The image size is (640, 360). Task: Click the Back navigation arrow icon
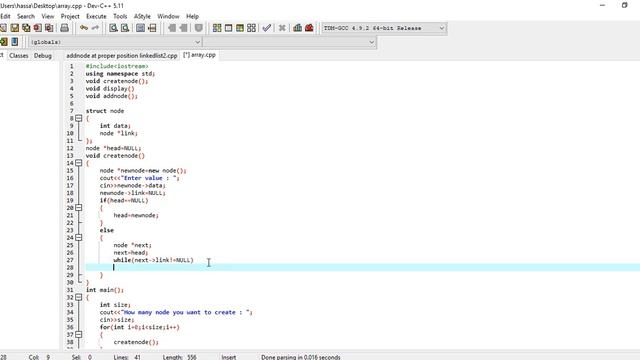coord(172,28)
